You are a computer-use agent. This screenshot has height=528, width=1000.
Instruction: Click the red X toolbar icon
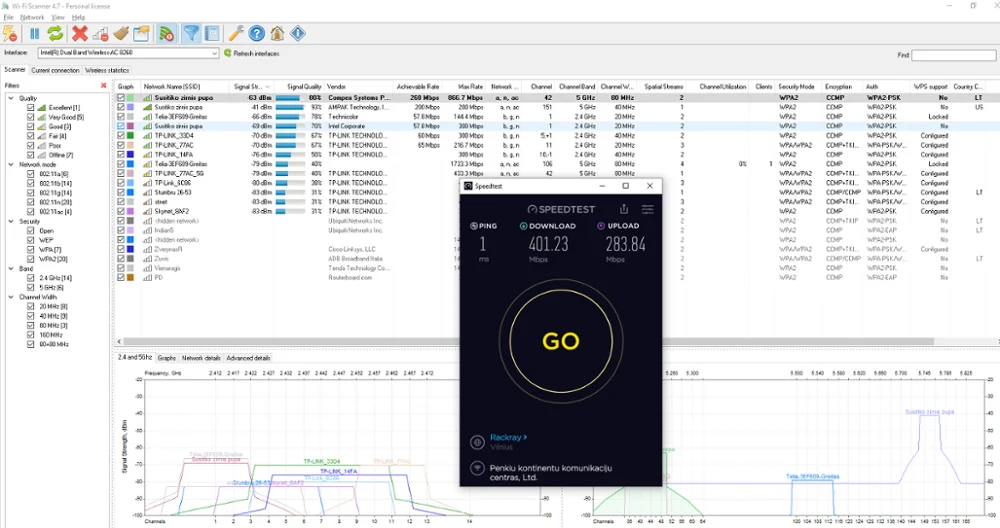click(x=80, y=34)
